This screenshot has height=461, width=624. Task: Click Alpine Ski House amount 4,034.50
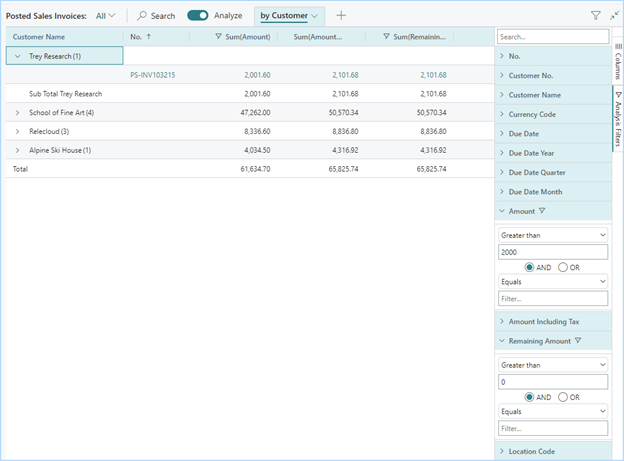[x=257, y=150]
